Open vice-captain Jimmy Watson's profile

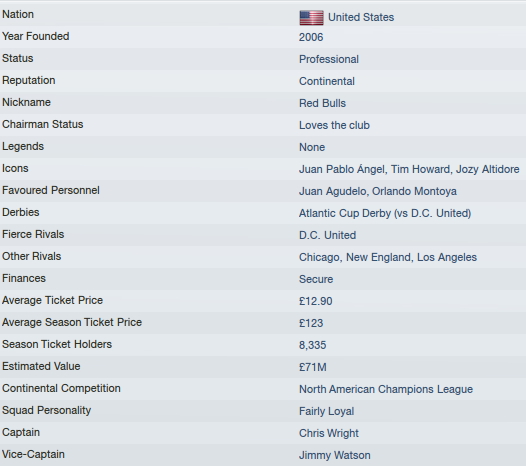point(335,455)
